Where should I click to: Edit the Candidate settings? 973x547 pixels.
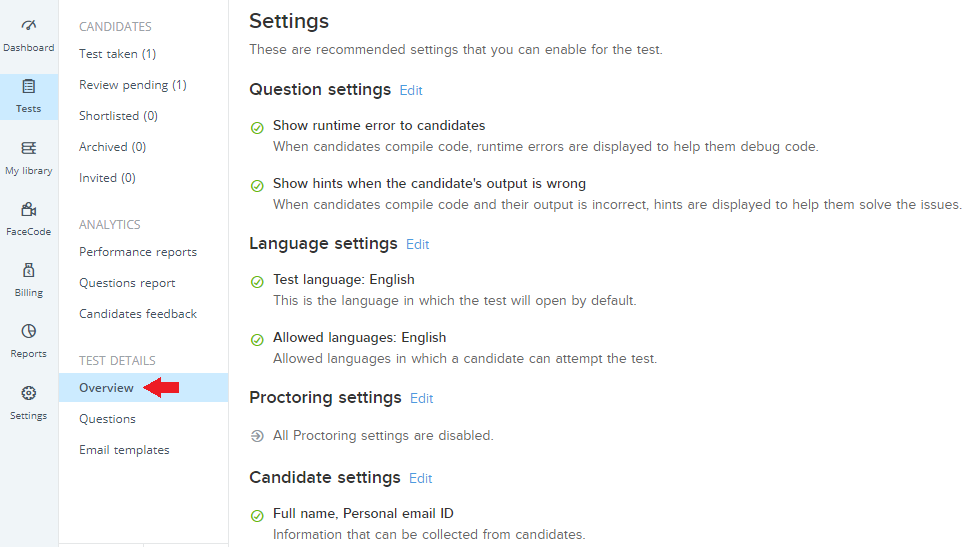420,479
